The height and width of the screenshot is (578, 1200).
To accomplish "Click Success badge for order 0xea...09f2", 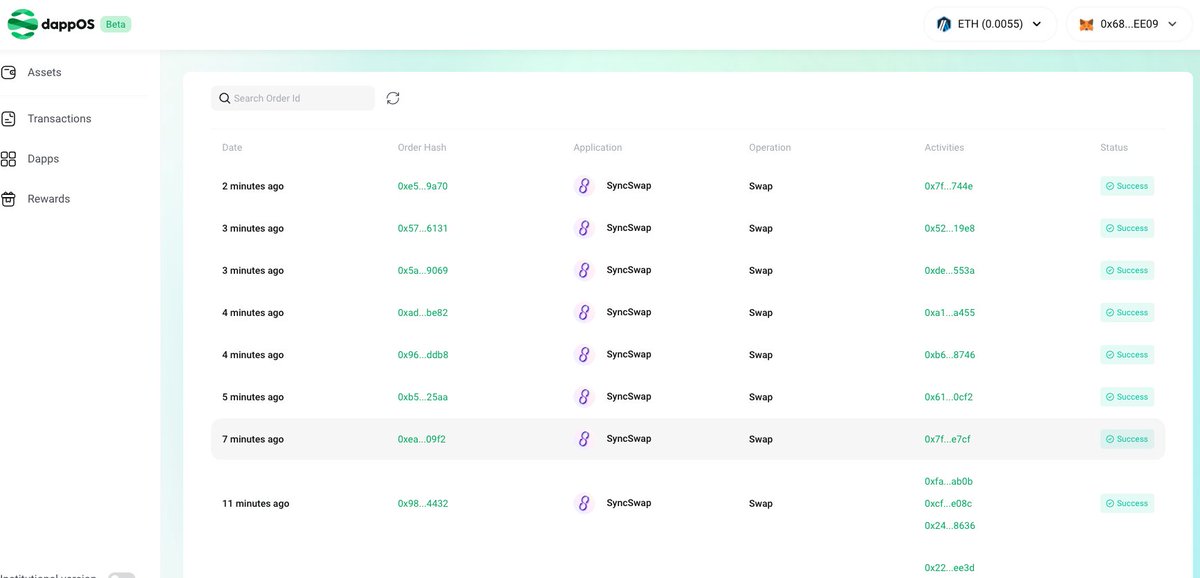I will [1127, 439].
